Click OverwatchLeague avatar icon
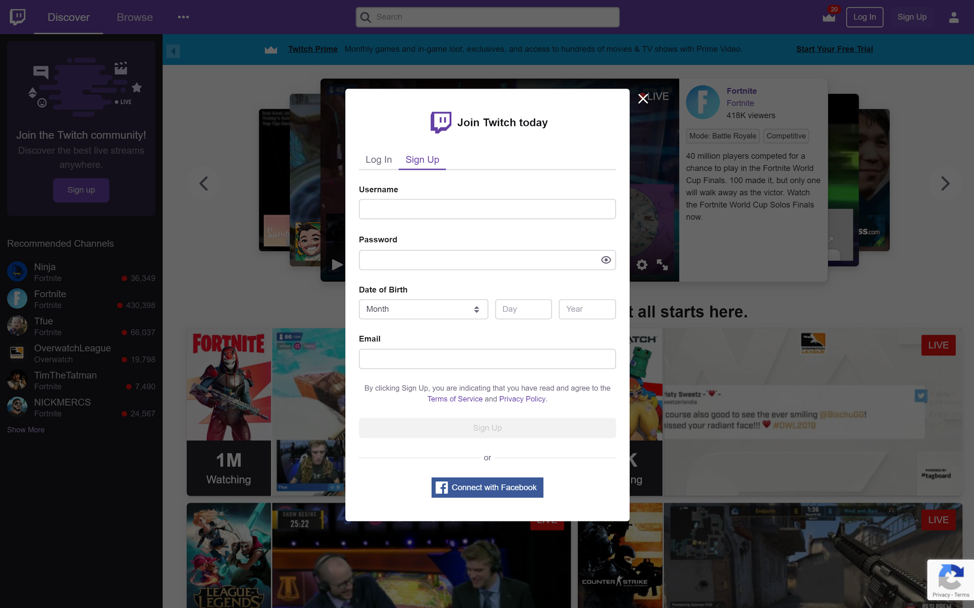This screenshot has width=974, height=608. (x=17, y=353)
